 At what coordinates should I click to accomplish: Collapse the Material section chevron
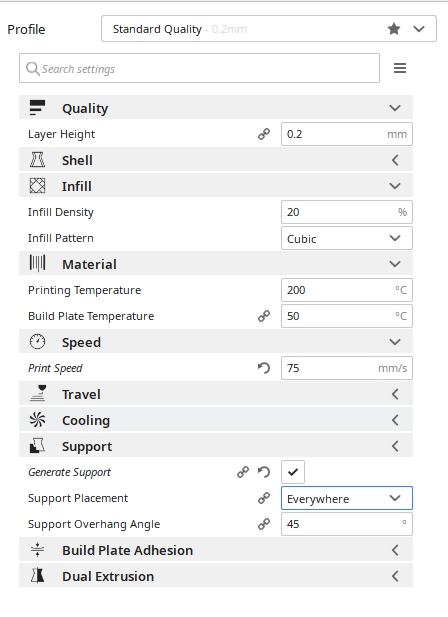[x=395, y=264]
